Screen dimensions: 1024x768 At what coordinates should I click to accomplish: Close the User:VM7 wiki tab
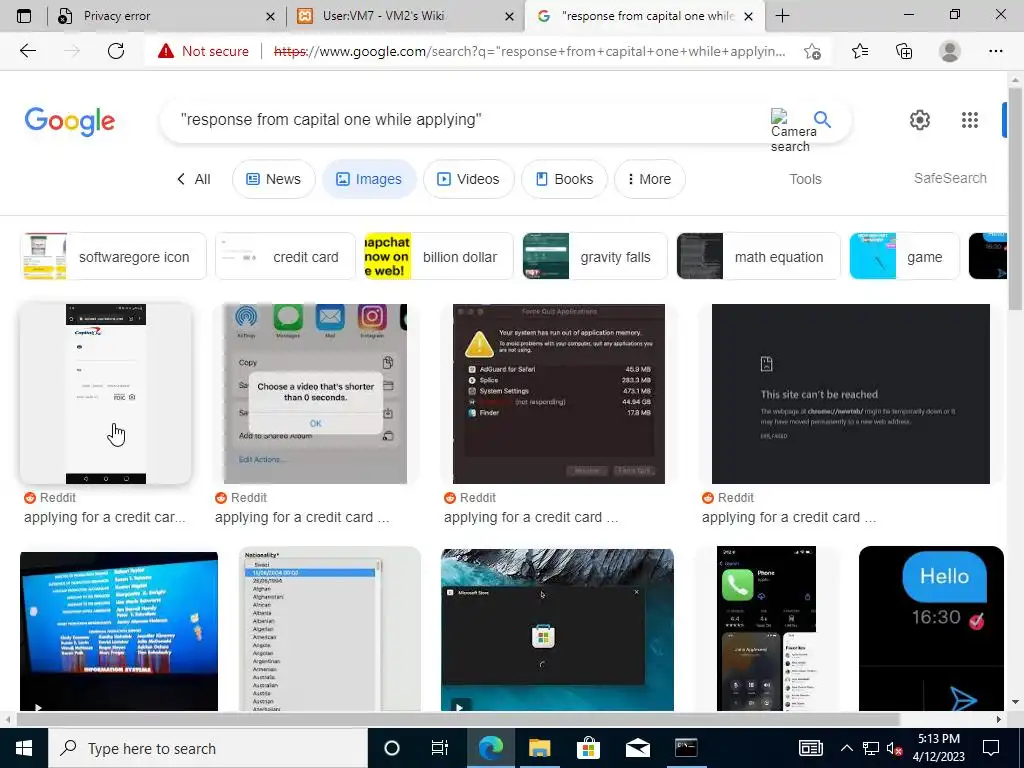point(509,16)
